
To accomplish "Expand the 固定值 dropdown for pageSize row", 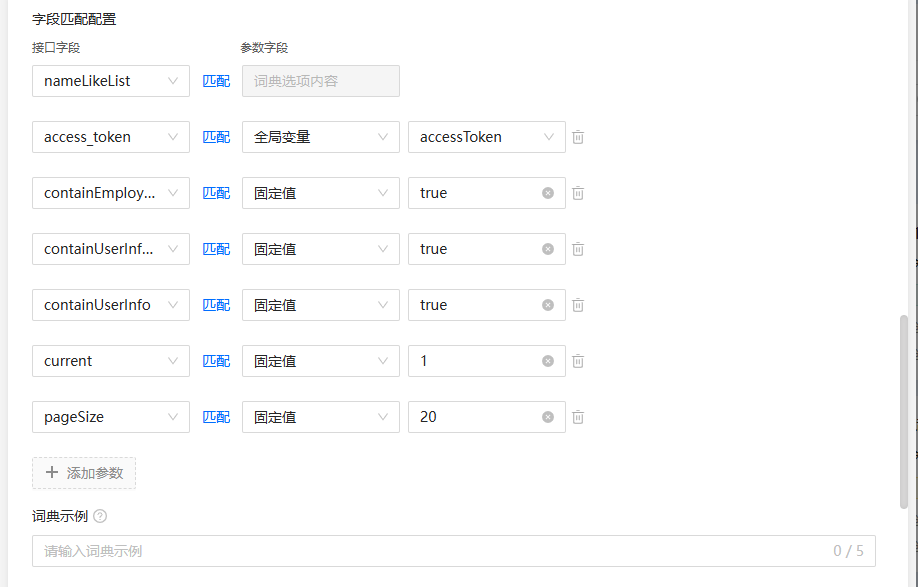I will tap(320, 417).
